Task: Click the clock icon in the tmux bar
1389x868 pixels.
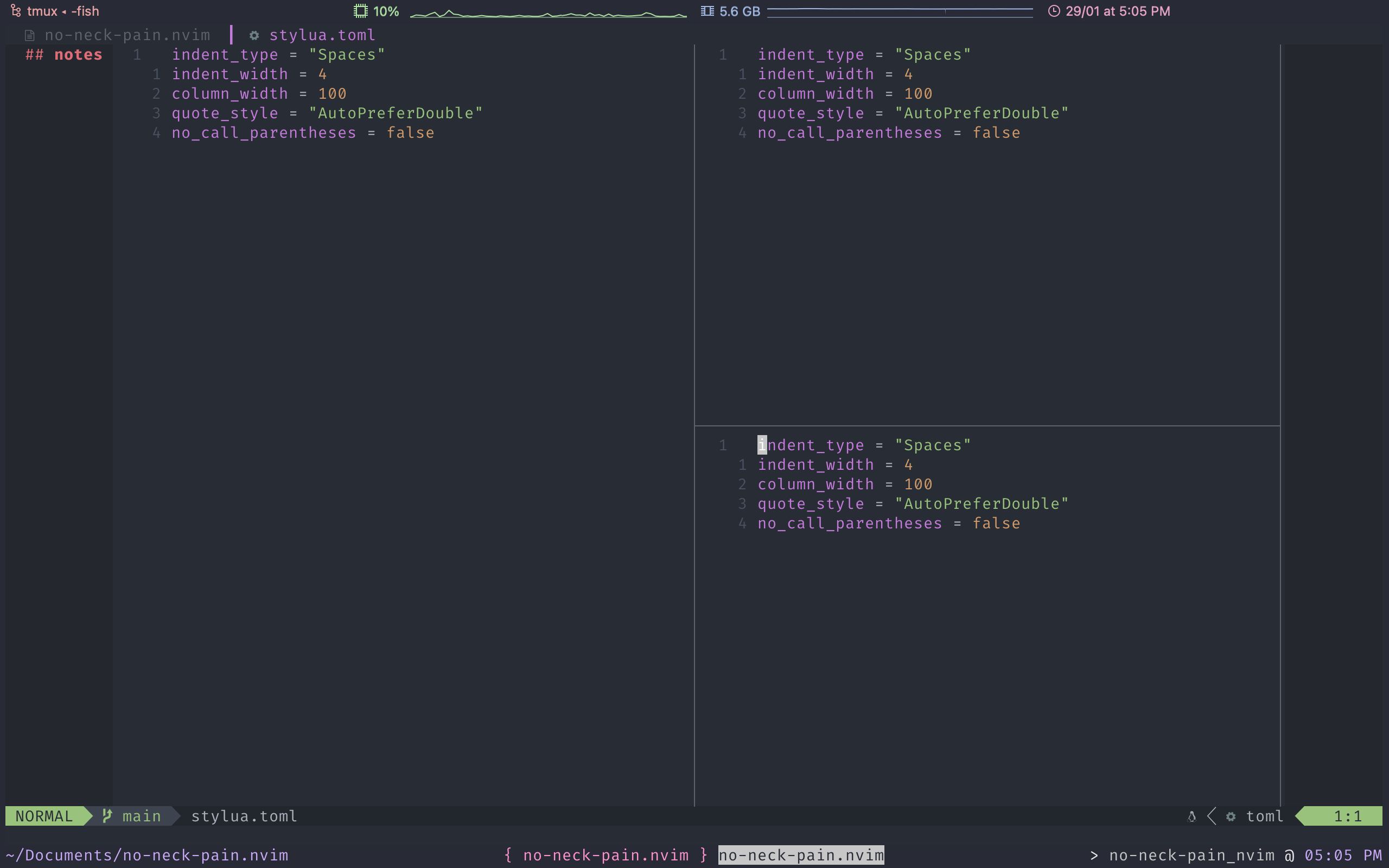Action: tap(1055, 10)
